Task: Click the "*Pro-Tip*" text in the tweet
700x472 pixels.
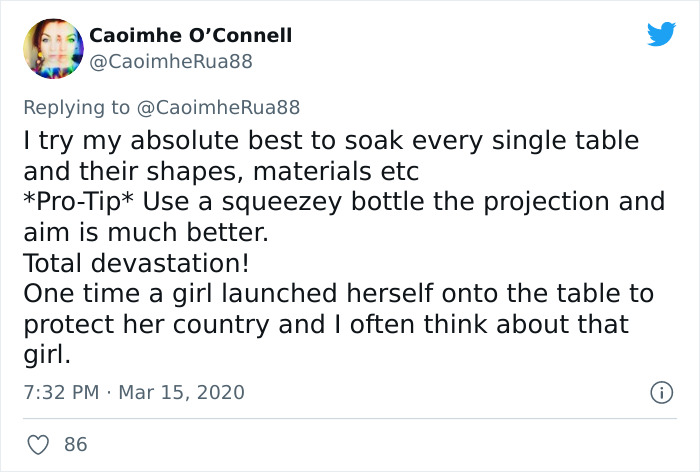Action: 78,201
